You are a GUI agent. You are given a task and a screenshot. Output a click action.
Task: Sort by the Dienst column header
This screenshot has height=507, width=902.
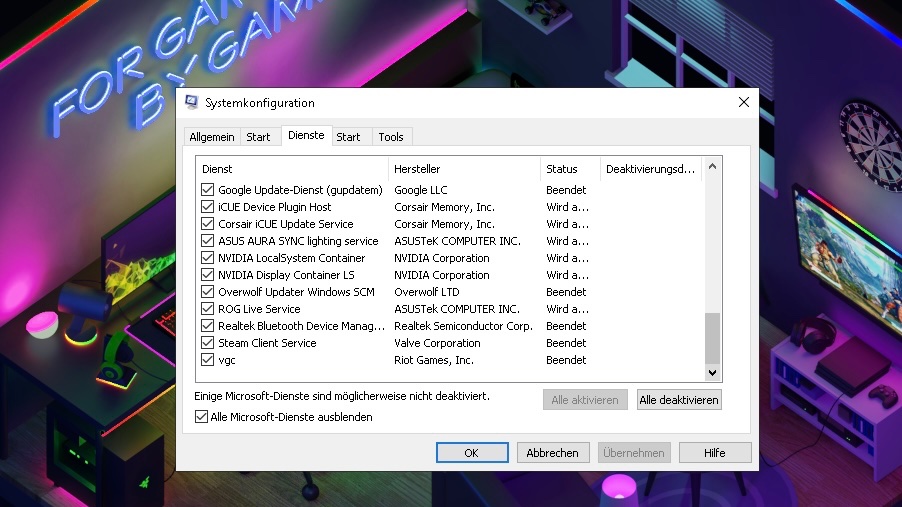point(292,169)
